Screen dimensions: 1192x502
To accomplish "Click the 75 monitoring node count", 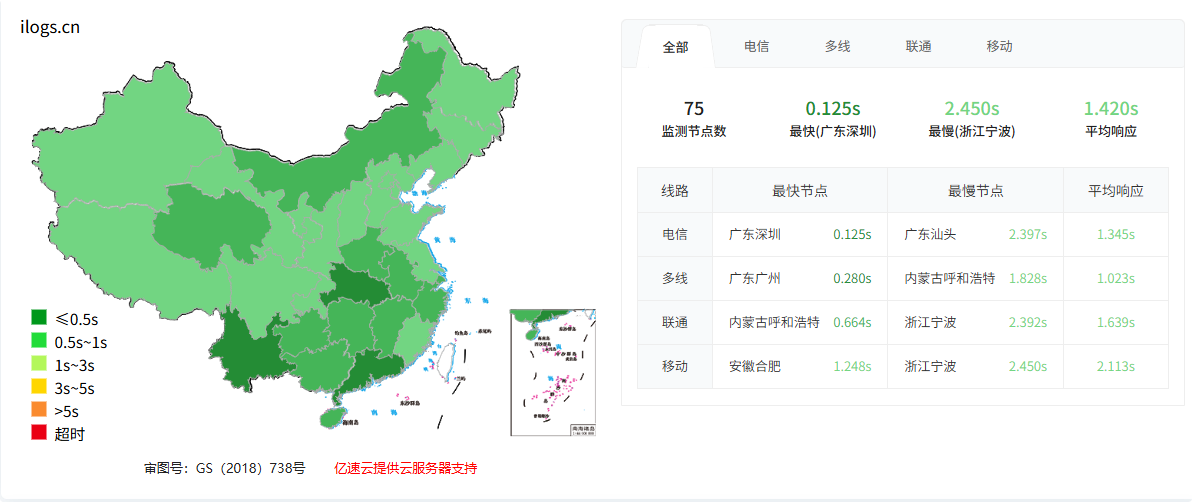I will [x=693, y=109].
